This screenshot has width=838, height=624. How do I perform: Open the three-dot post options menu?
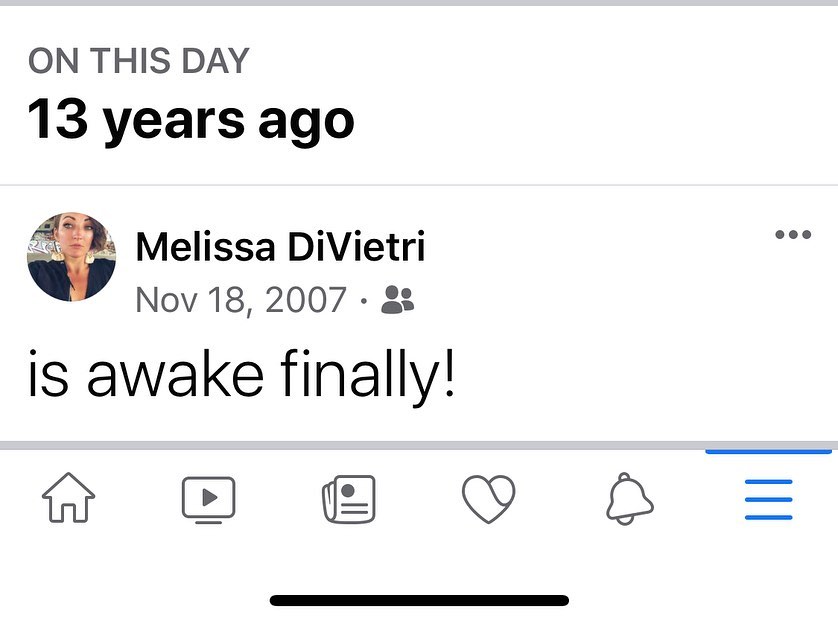[x=793, y=235]
